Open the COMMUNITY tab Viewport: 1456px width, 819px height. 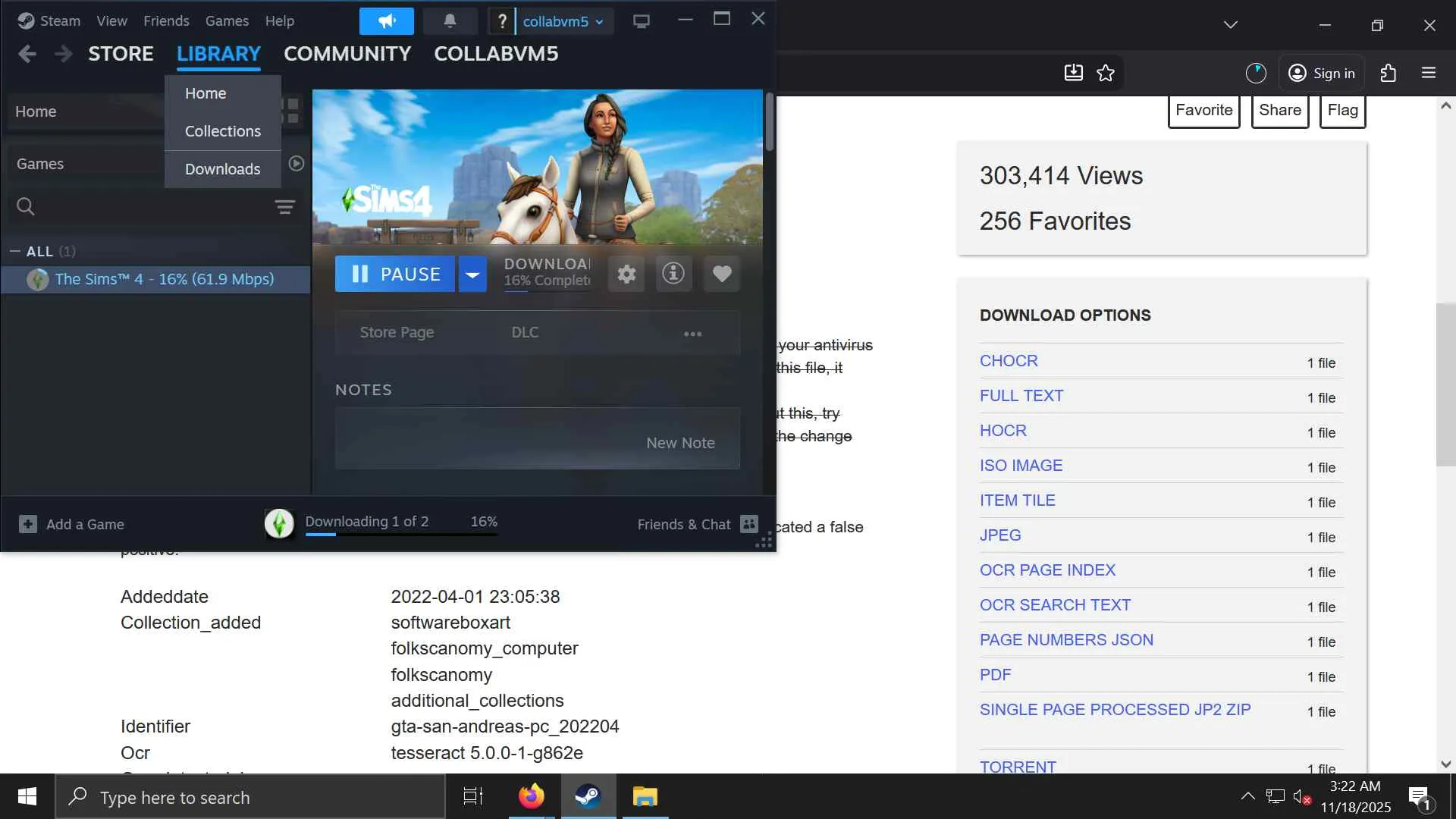[x=347, y=54]
